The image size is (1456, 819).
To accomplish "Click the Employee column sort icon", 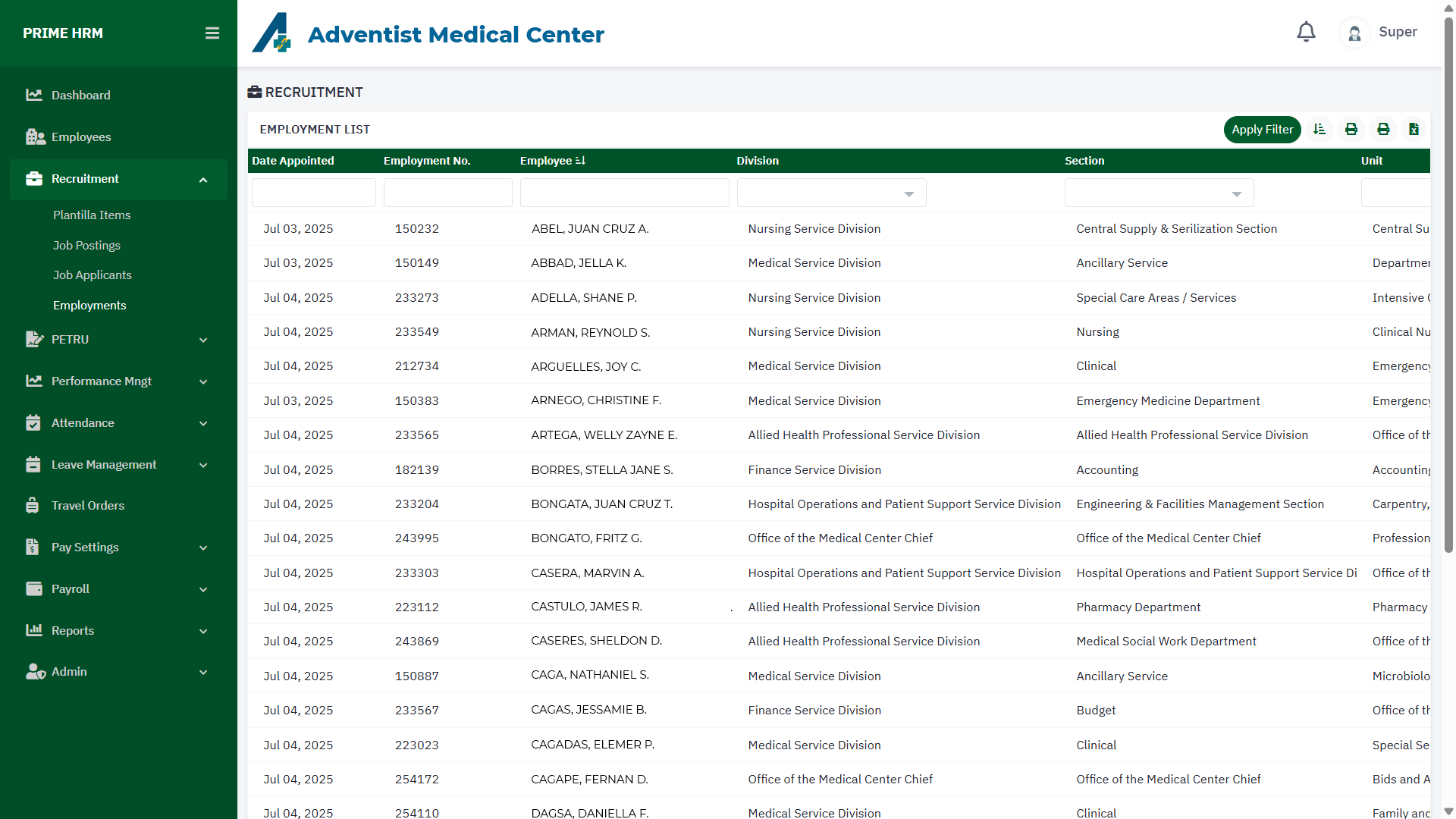I will coord(581,161).
